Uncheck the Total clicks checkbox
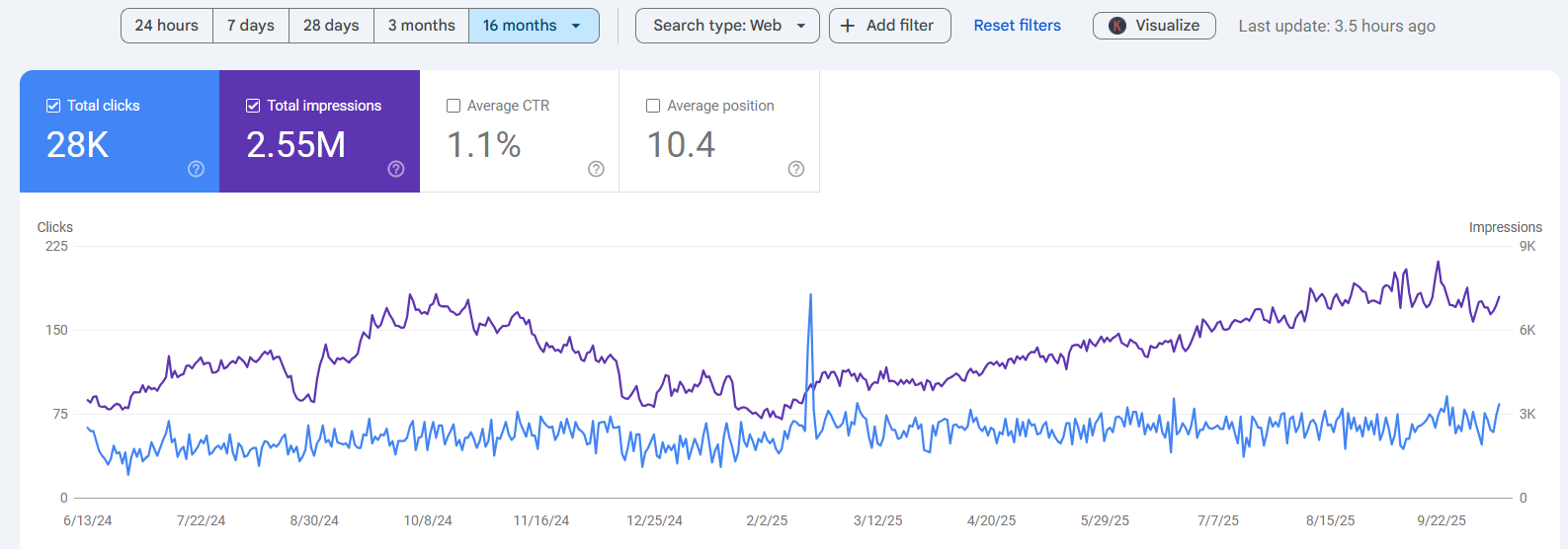Viewport: 1568px width, 549px height. [x=53, y=106]
